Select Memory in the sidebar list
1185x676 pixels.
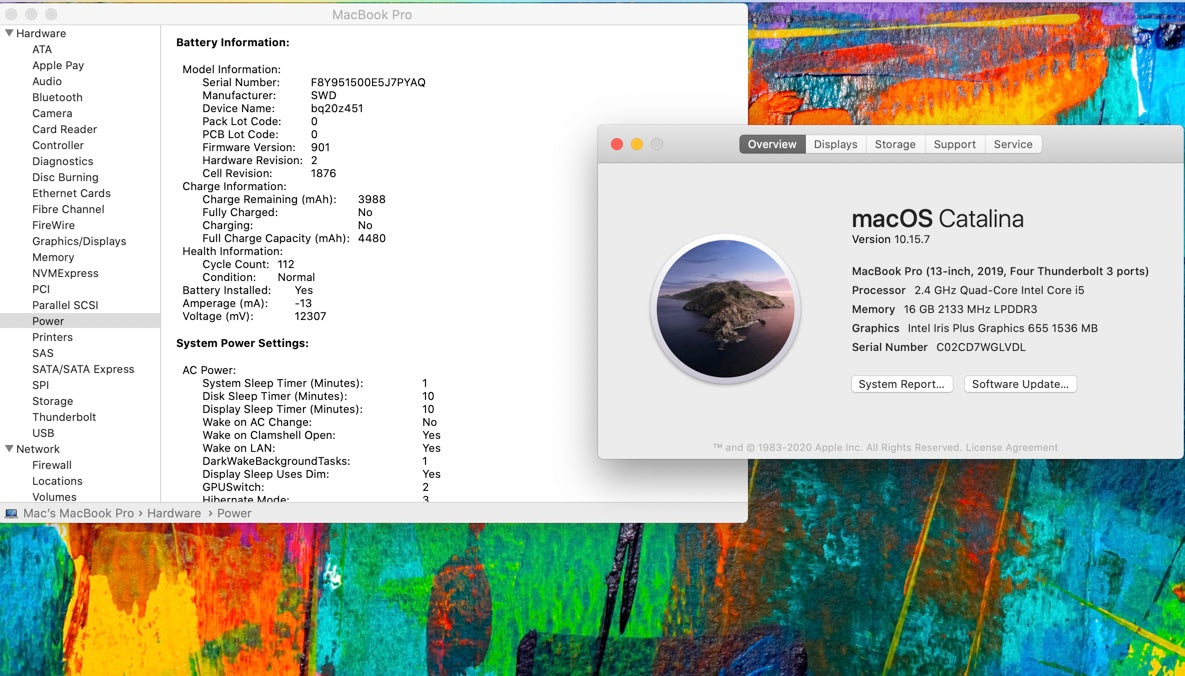point(53,257)
